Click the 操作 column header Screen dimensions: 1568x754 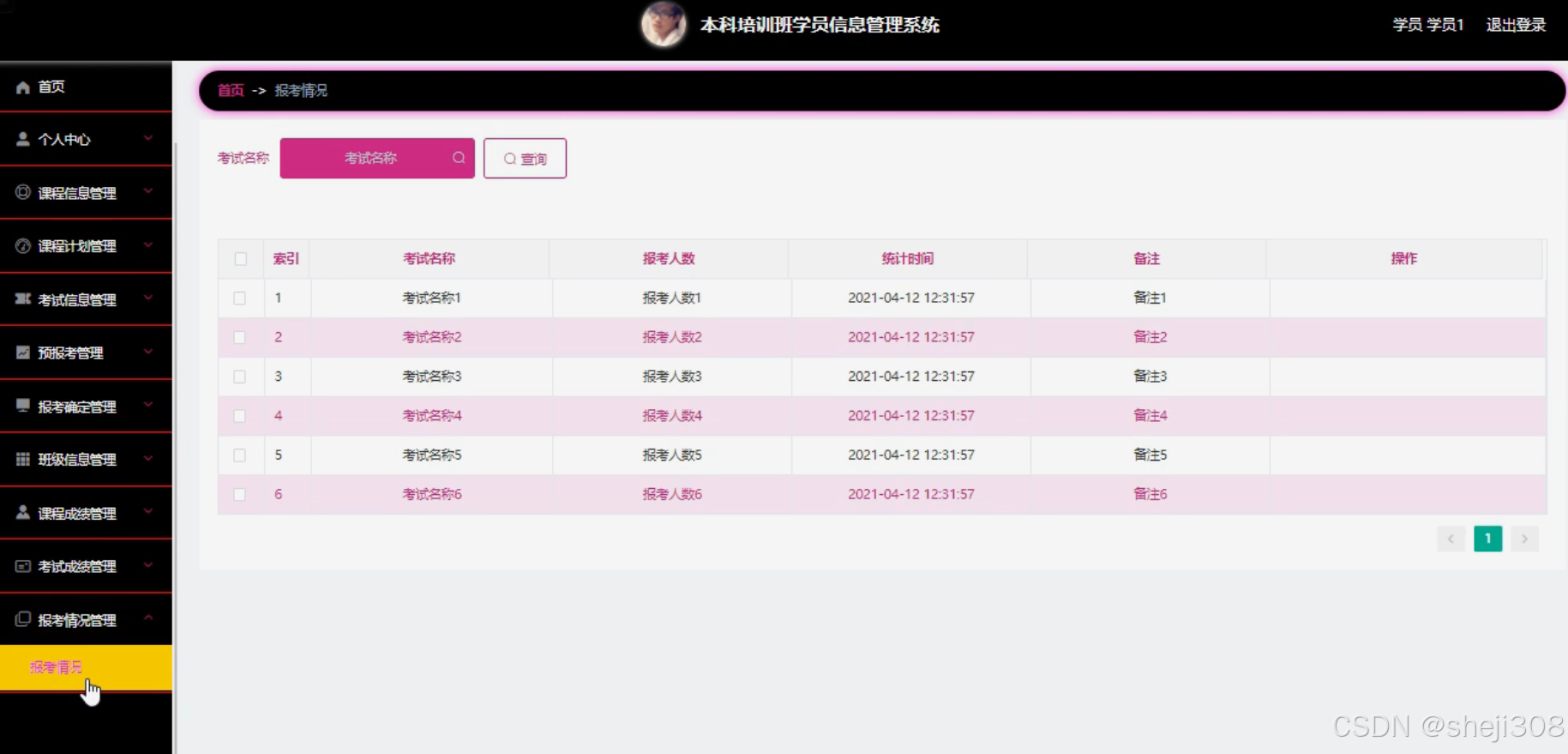(1404, 258)
